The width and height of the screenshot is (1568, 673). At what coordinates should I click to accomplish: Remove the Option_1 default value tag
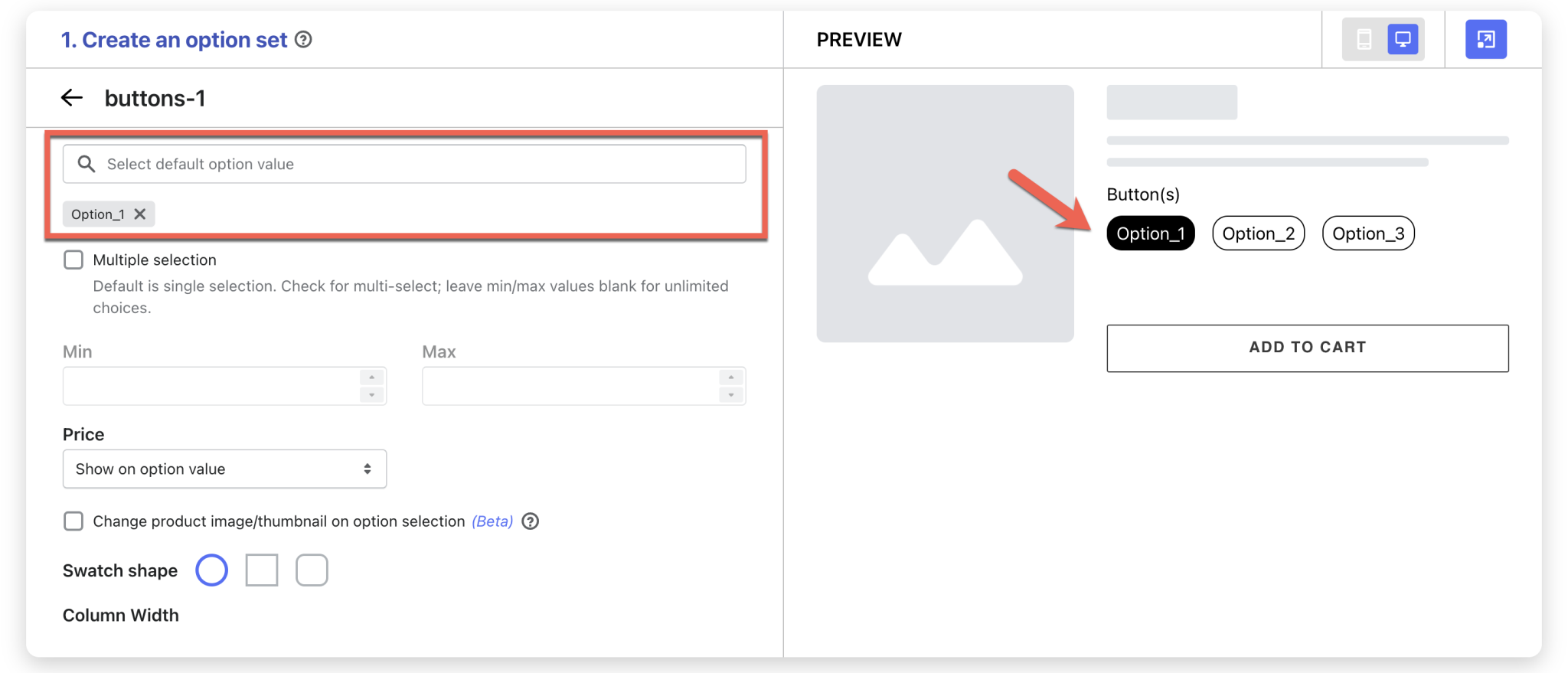pos(140,214)
